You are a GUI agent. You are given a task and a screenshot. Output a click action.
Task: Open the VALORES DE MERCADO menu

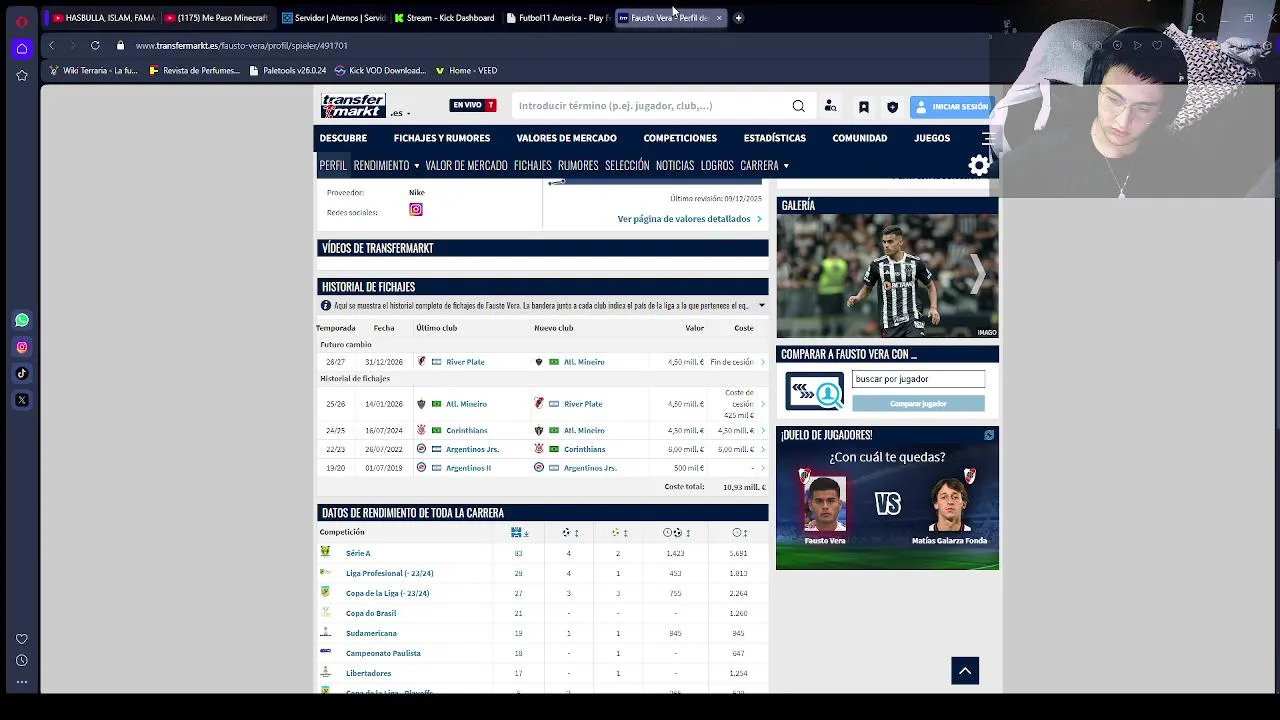(566, 138)
